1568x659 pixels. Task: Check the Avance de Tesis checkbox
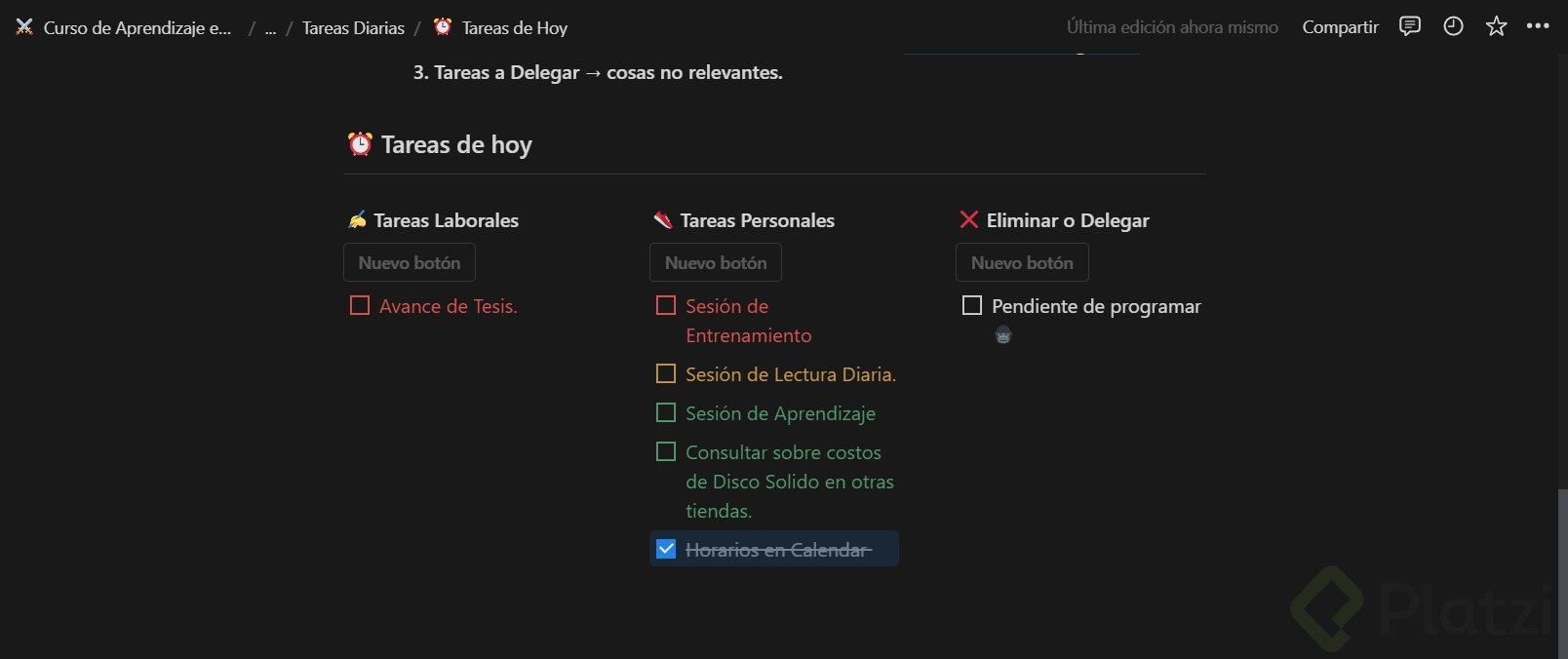(360, 306)
